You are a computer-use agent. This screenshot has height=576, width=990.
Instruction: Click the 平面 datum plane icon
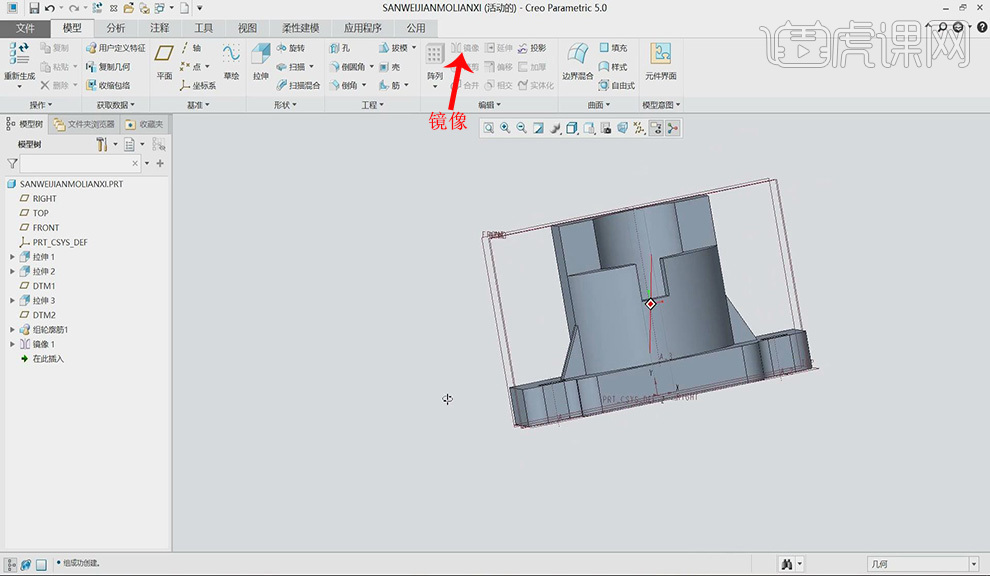pyautogui.click(x=165, y=55)
